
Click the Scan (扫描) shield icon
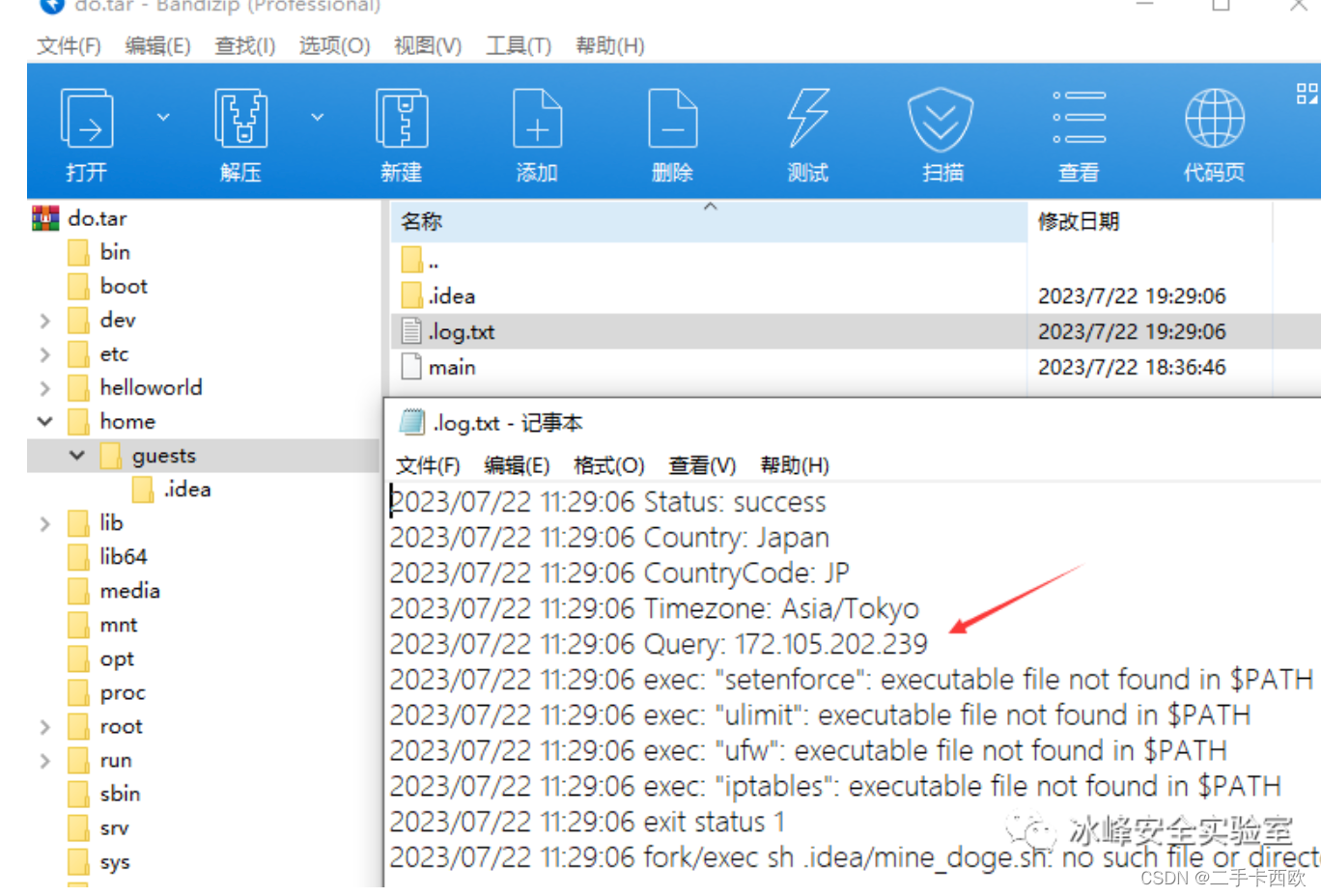941,119
